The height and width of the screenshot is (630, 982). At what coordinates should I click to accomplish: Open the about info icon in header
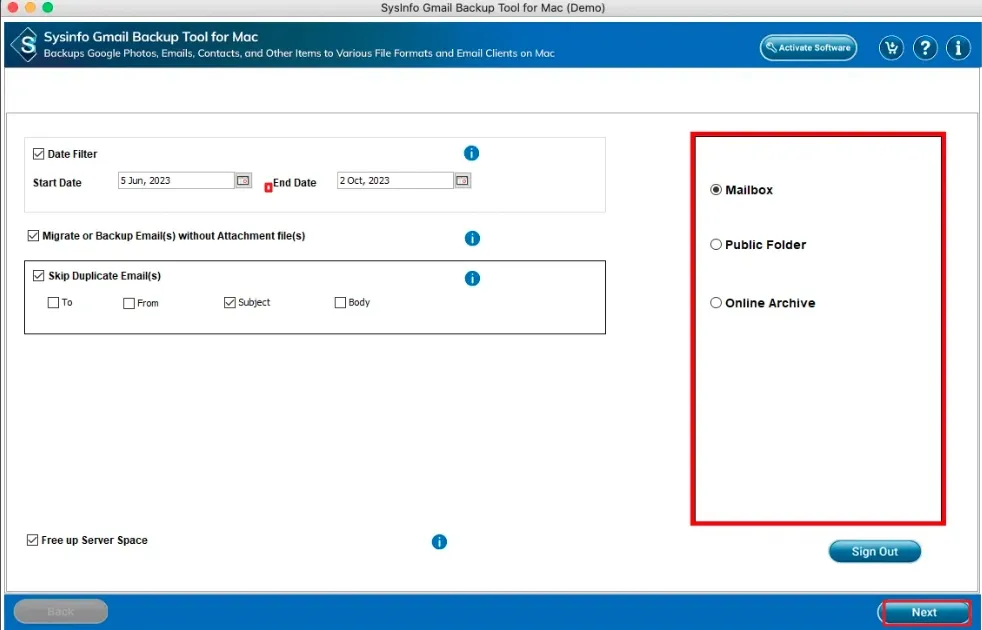click(x=958, y=48)
